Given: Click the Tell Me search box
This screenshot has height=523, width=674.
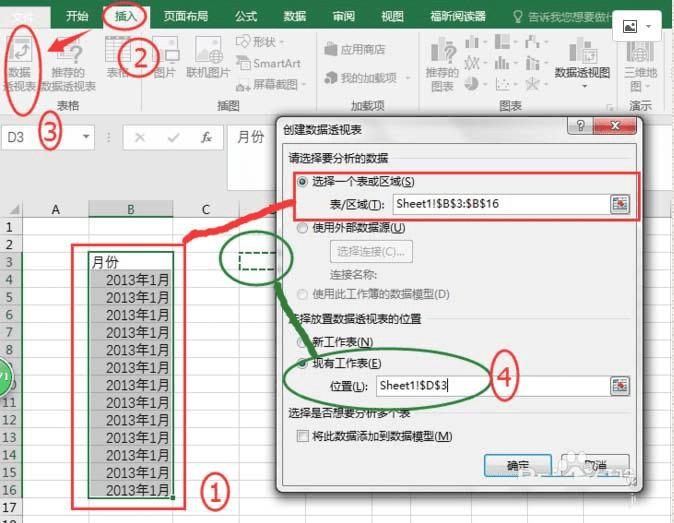Looking at the screenshot, I should tap(563, 16).
